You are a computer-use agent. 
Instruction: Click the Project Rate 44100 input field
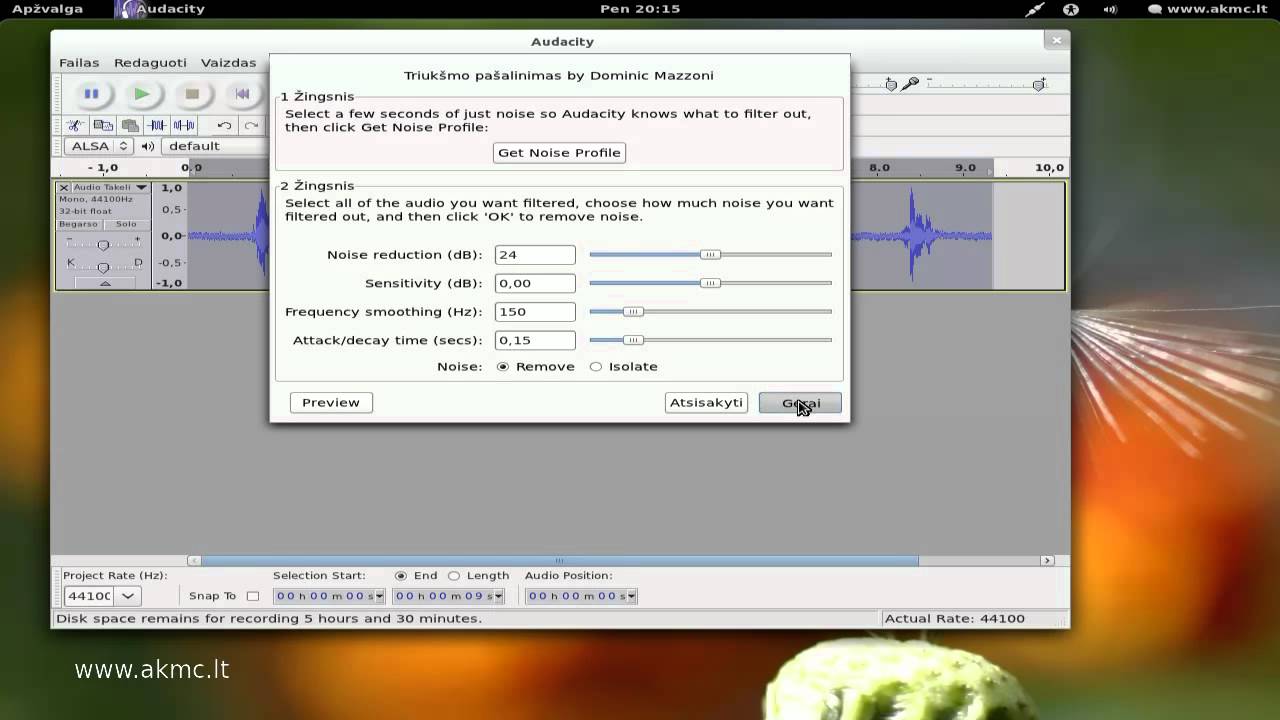tap(89, 596)
